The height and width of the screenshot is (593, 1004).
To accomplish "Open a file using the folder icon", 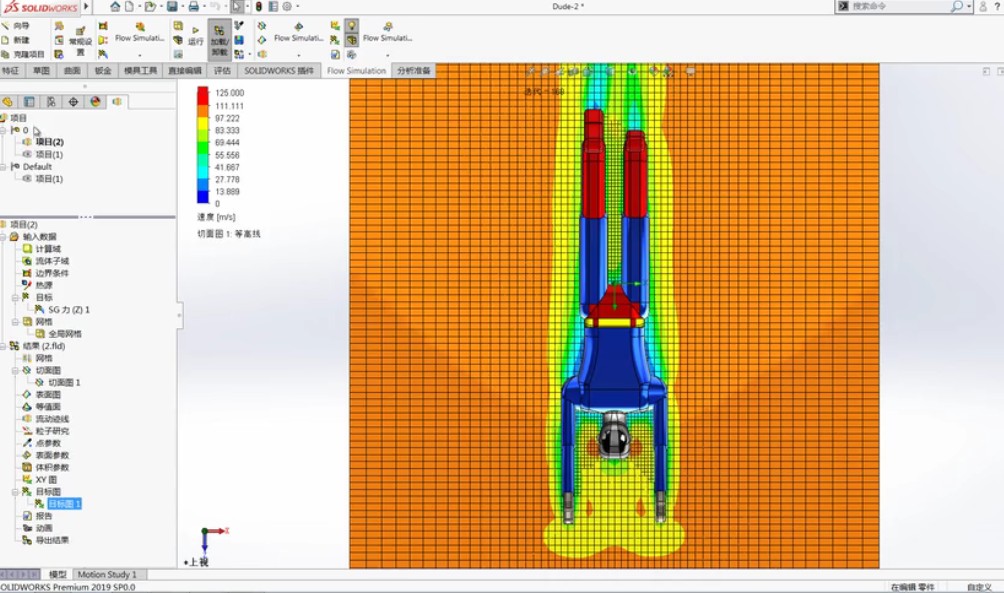I will [x=150, y=6].
